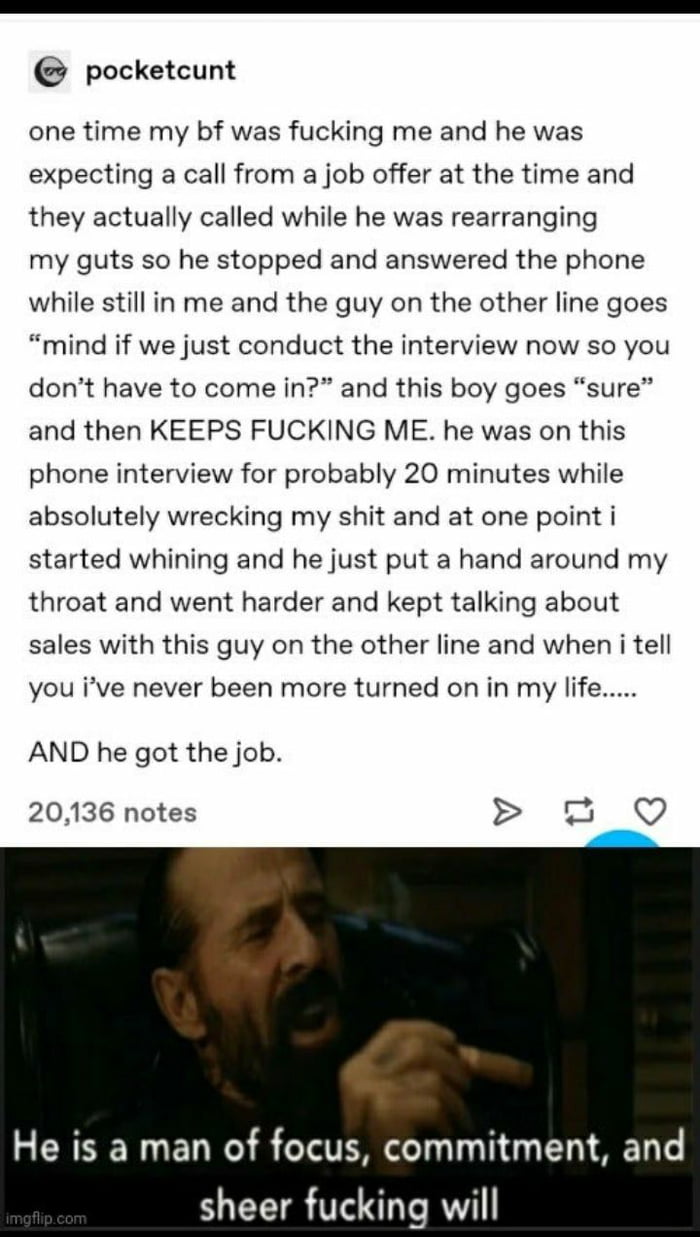Image resolution: width=700 pixels, height=1237 pixels.
Task: Click the line beginning "they actually called"
Action: point(312,217)
